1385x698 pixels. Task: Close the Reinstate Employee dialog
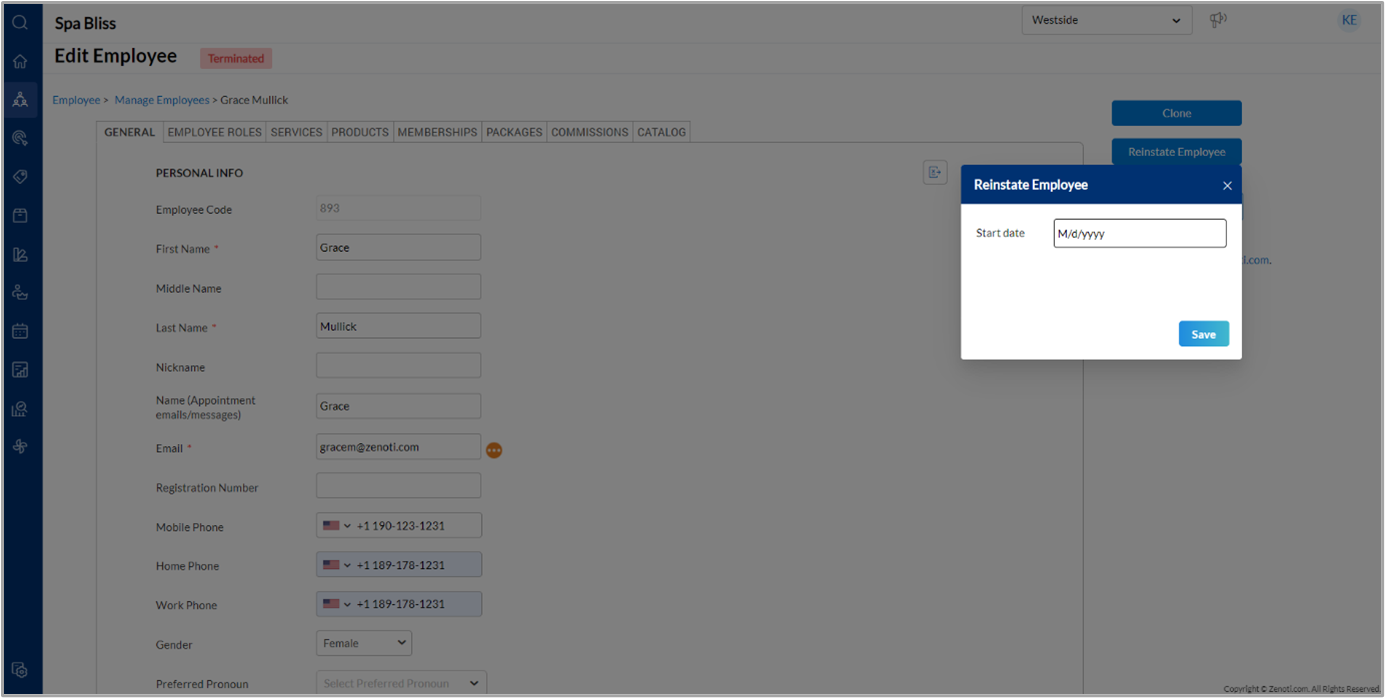(x=1227, y=186)
